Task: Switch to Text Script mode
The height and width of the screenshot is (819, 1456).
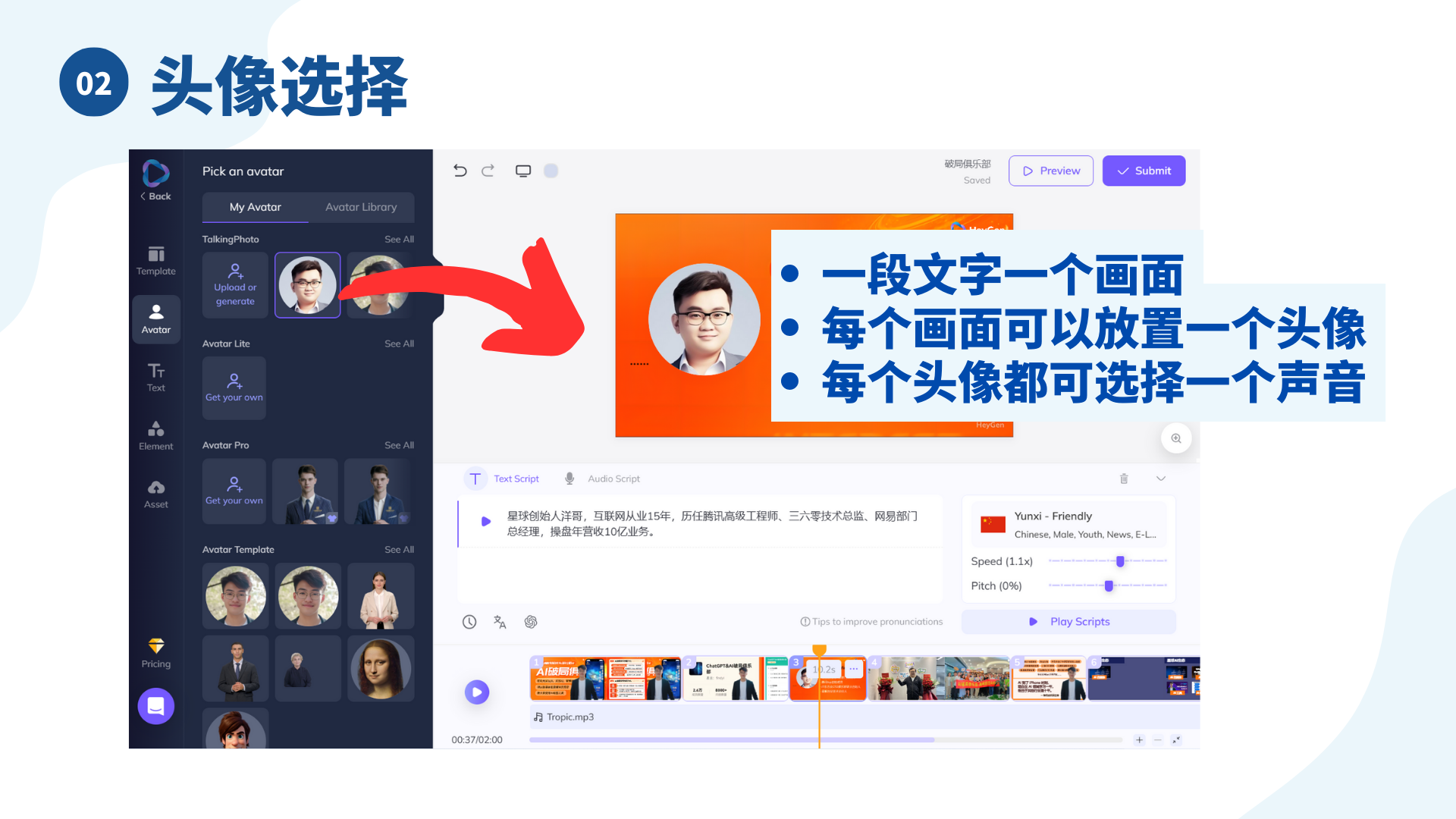Action: point(503,479)
